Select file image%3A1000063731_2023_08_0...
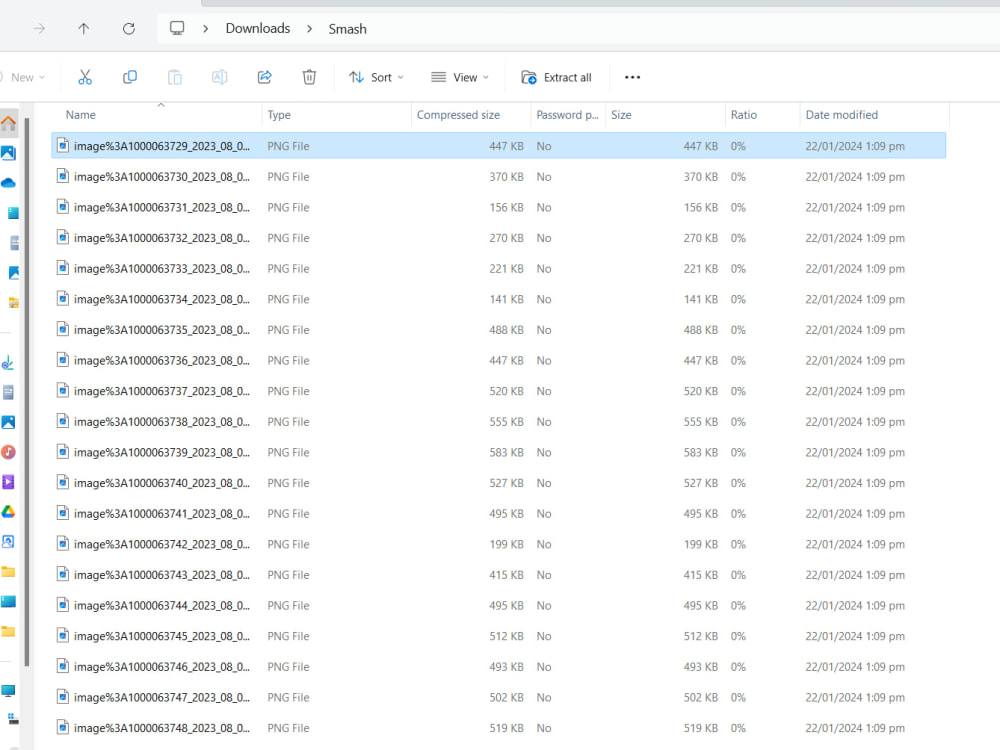The image size is (1000, 750). (498, 207)
